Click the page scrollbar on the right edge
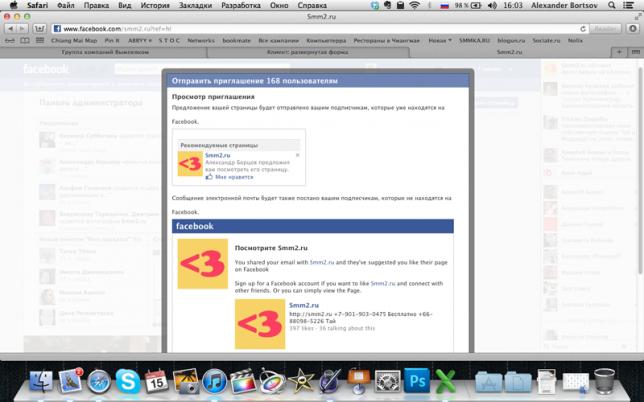This screenshot has width=644, height=402. [639, 170]
